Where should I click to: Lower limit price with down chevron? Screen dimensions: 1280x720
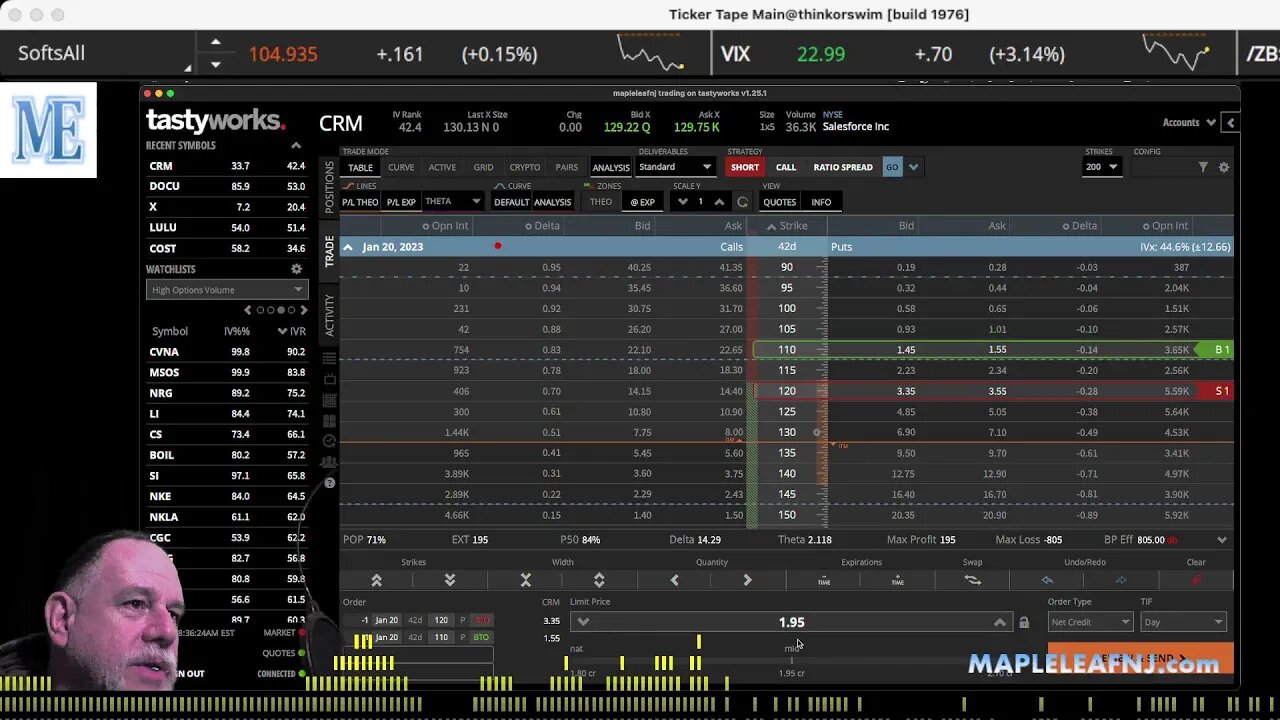coord(583,622)
